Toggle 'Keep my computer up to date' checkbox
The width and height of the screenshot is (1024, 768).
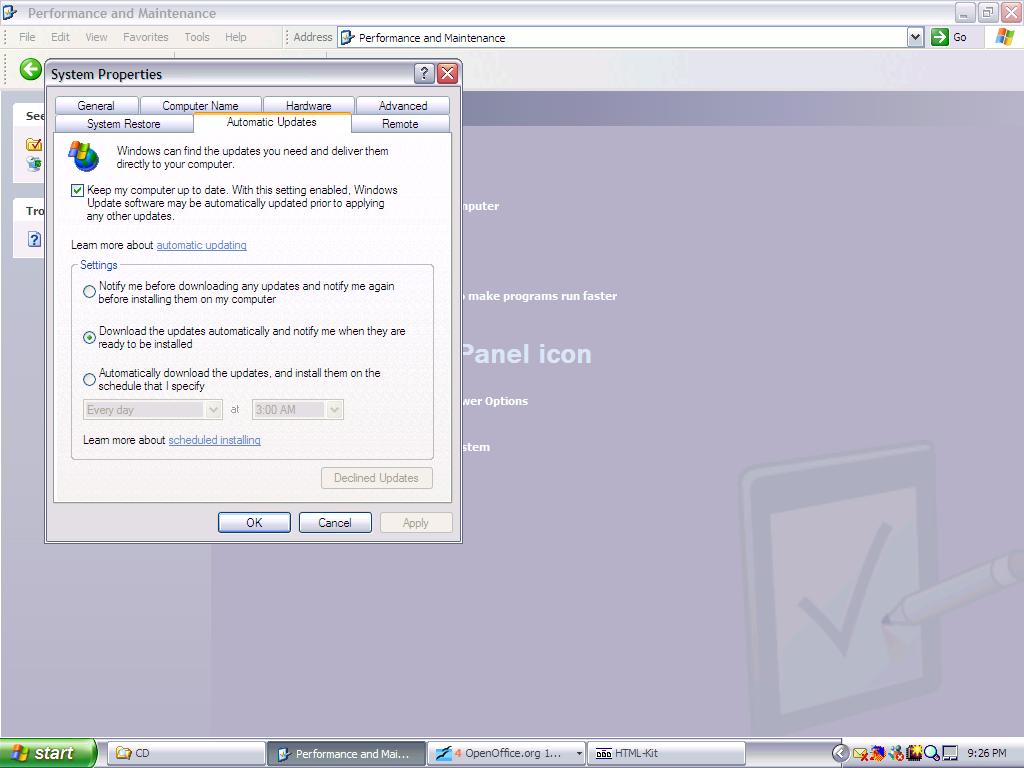(x=77, y=190)
